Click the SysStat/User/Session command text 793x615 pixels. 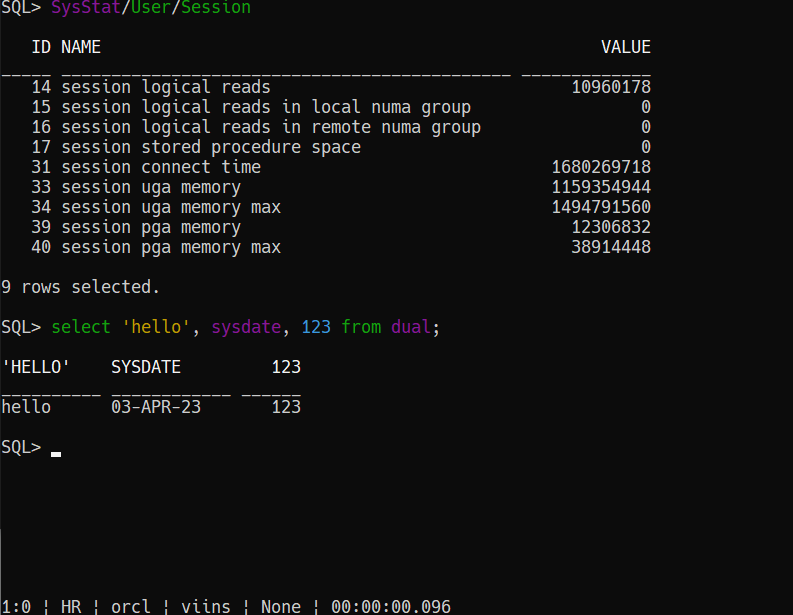150,8
